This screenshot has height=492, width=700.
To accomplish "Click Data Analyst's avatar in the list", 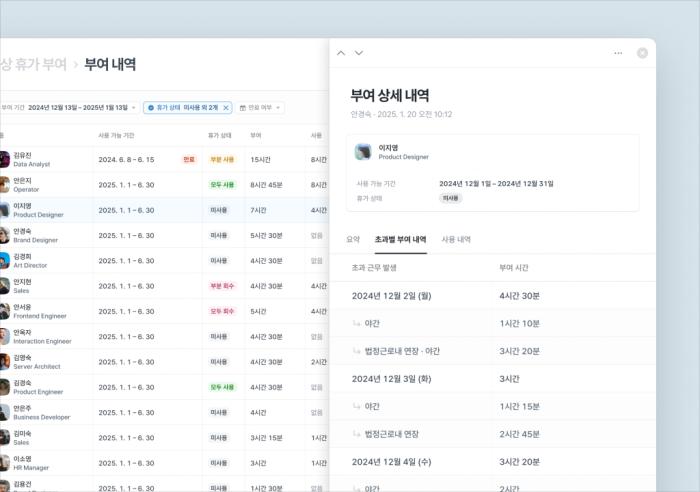I will 4,159.
